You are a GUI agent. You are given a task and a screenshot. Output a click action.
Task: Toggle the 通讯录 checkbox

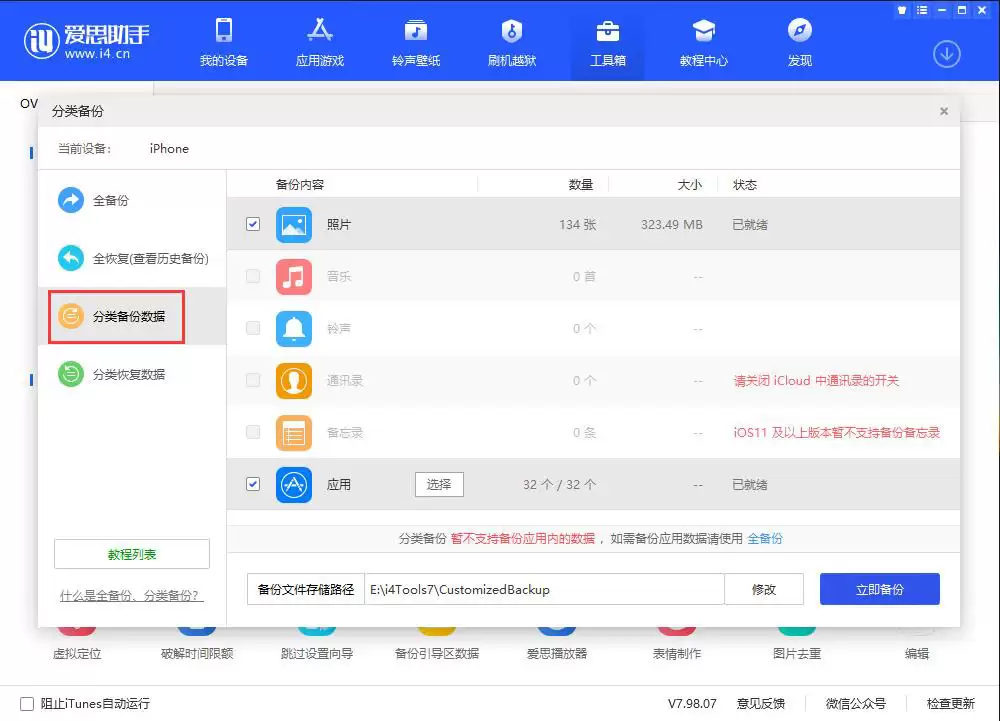point(253,381)
